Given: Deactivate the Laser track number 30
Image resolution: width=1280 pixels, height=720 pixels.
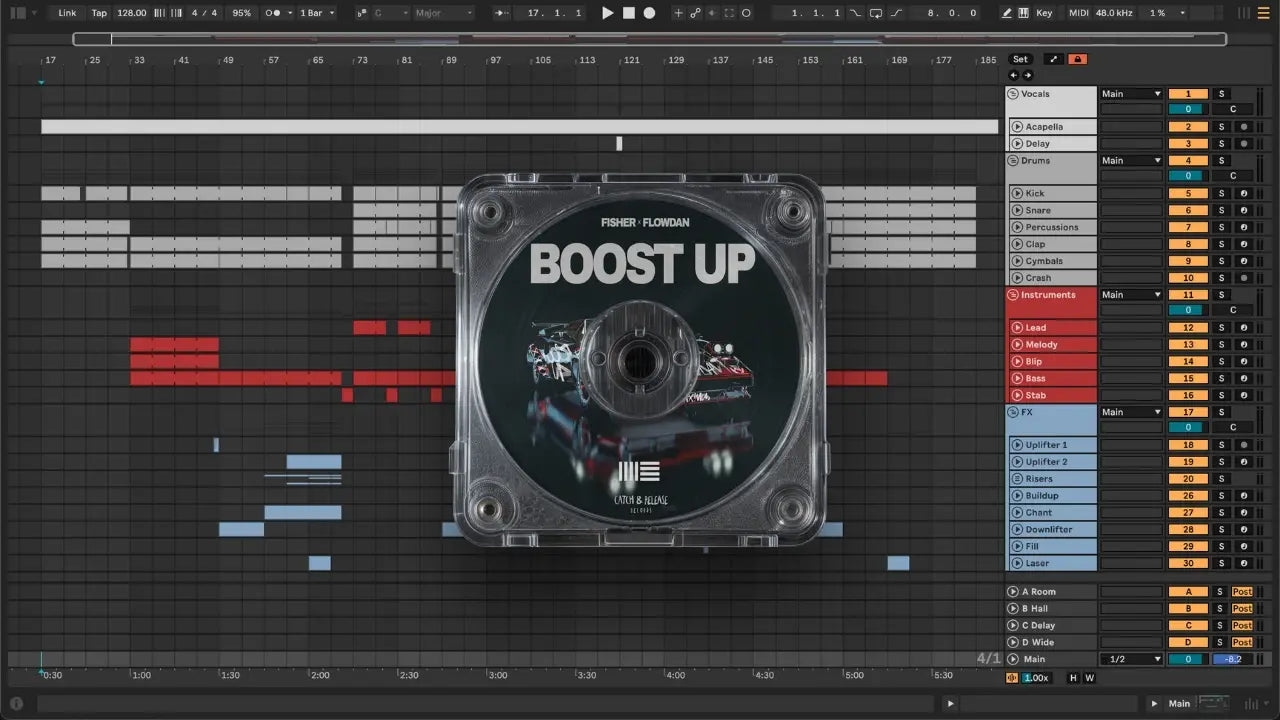Looking at the screenshot, I should [x=1188, y=563].
